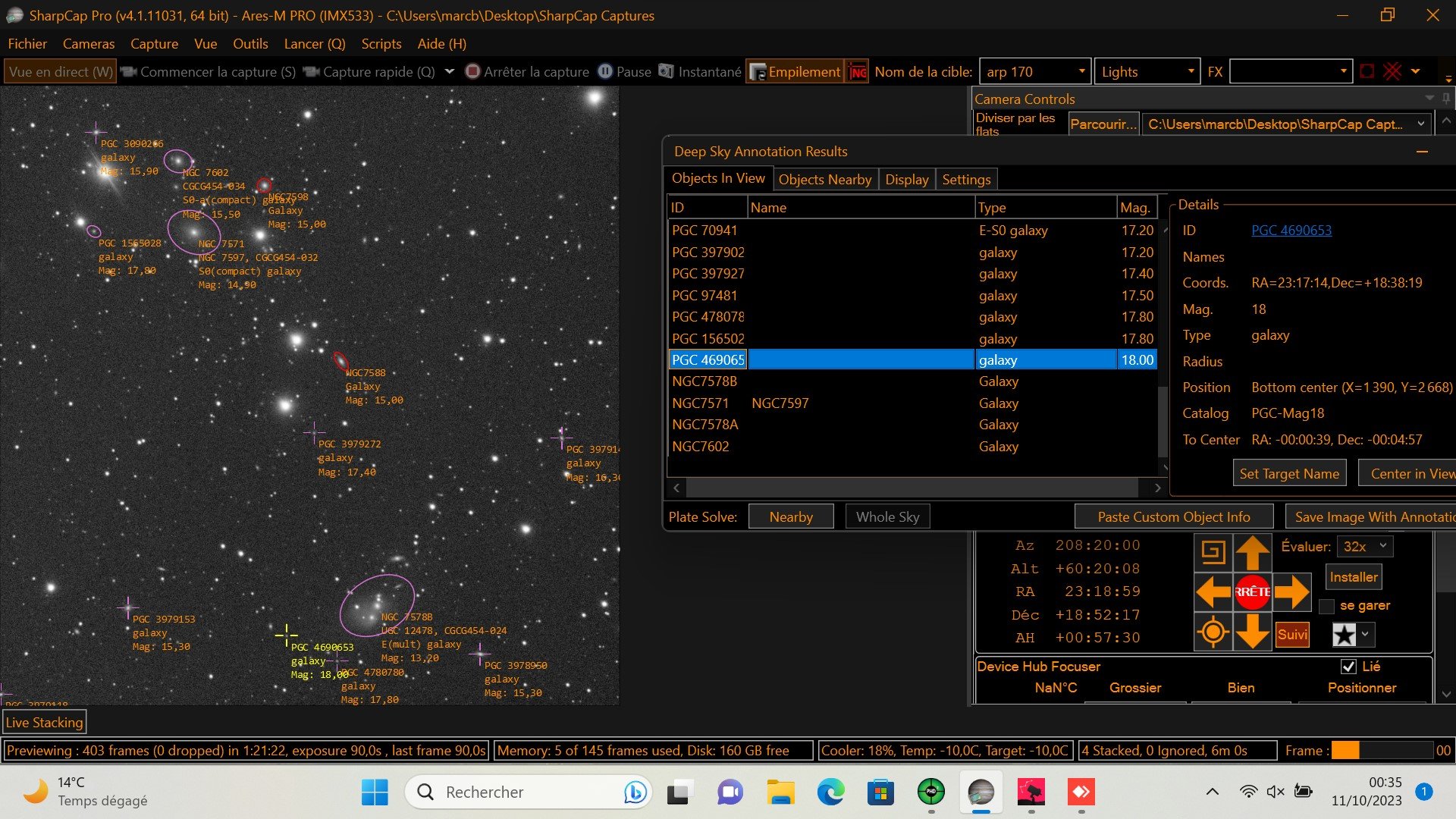
Task: Open the AnyDesk icon in the taskbar
Action: pyautogui.click(x=1081, y=792)
